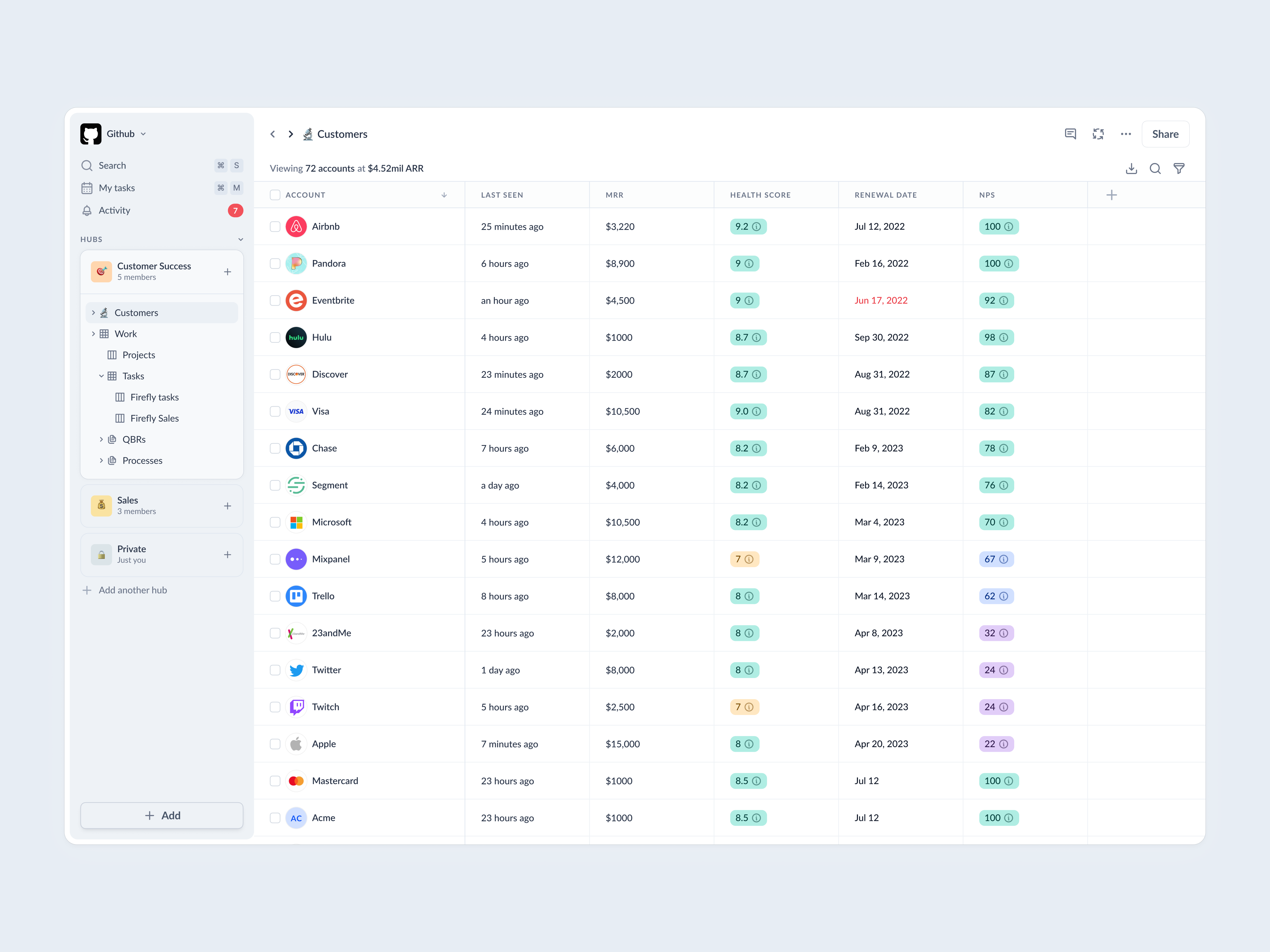Collapse the Tasks tree item
The height and width of the screenshot is (952, 1270).
click(101, 376)
